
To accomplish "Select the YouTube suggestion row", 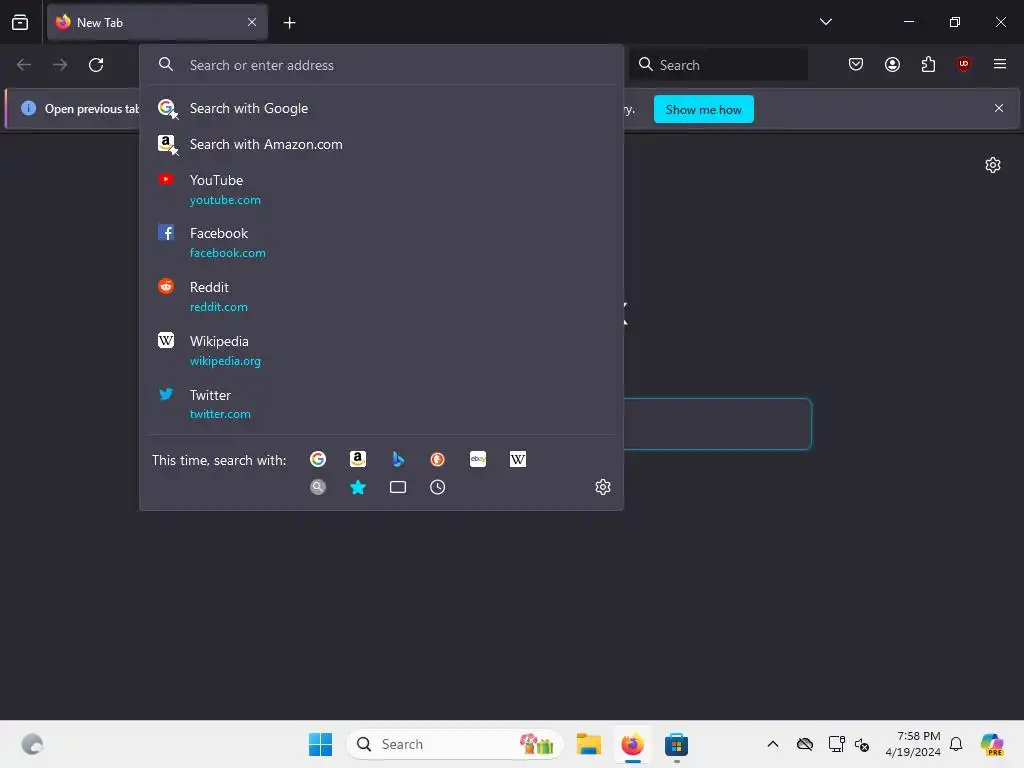I will click(381, 189).
